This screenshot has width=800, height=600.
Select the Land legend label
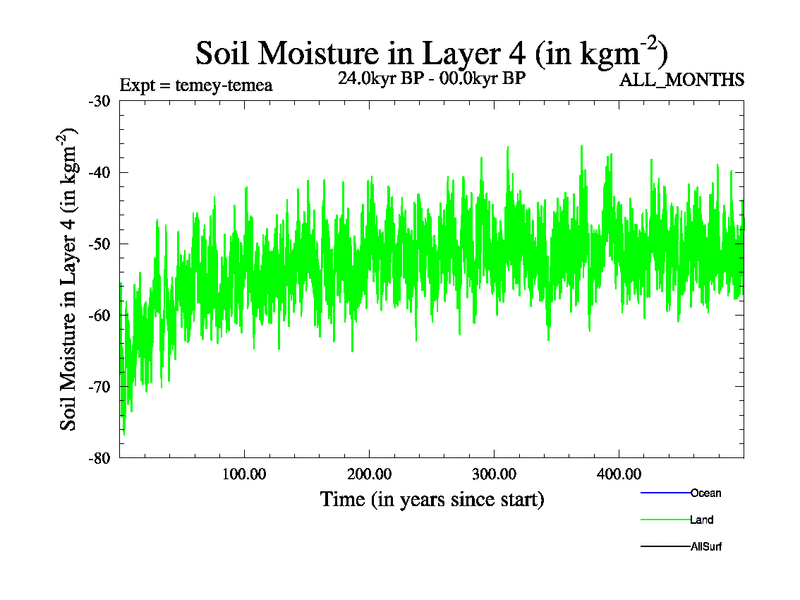(701, 520)
